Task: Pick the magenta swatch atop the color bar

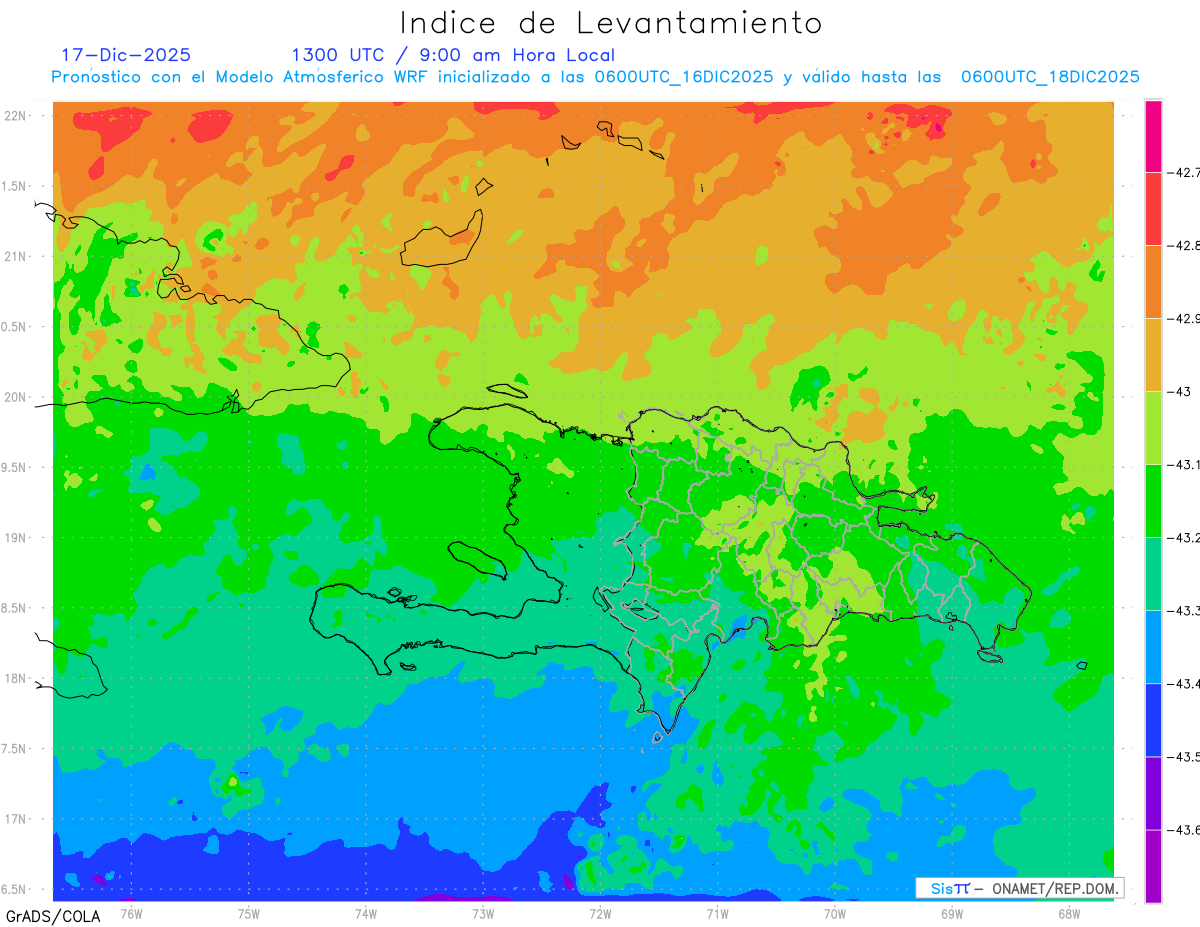Action: pyautogui.click(x=1153, y=136)
